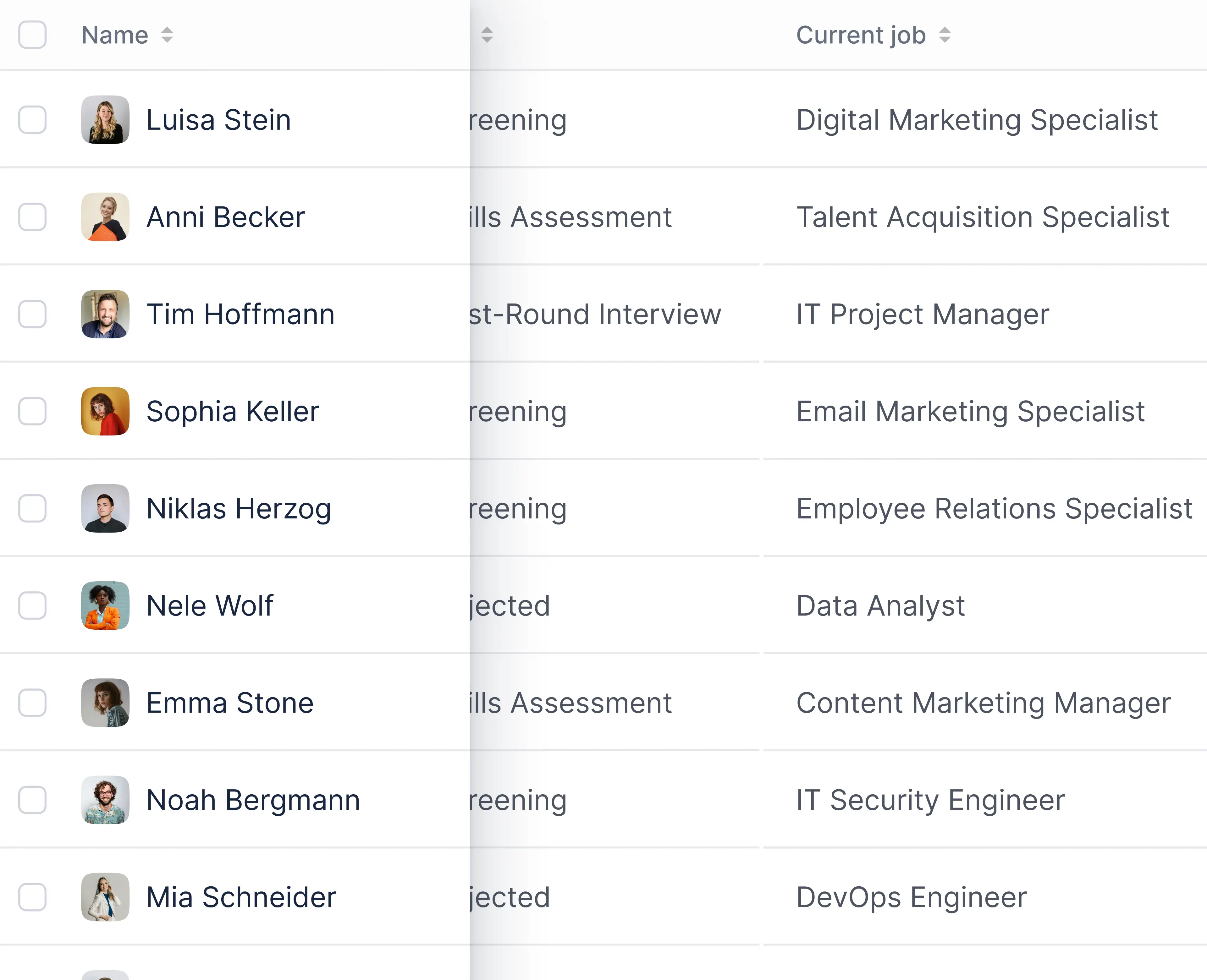
Task: Click the Current job column header
Action: [x=861, y=35]
